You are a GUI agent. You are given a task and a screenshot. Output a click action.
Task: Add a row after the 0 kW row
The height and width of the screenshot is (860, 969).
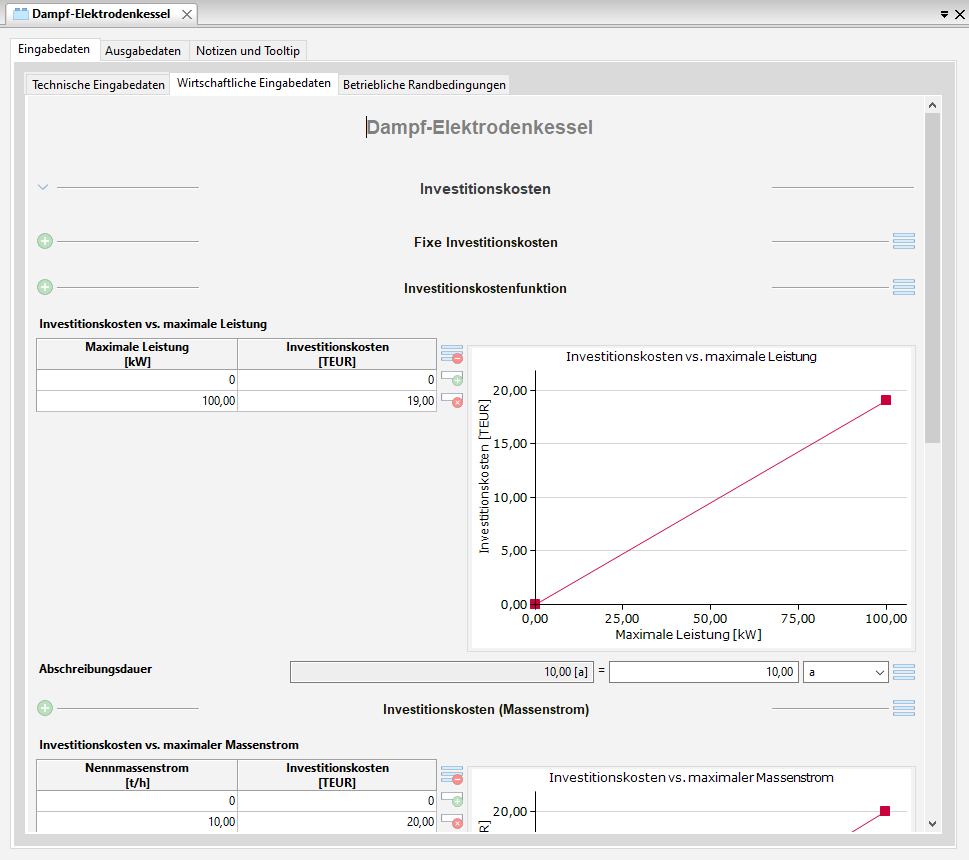pos(452,379)
